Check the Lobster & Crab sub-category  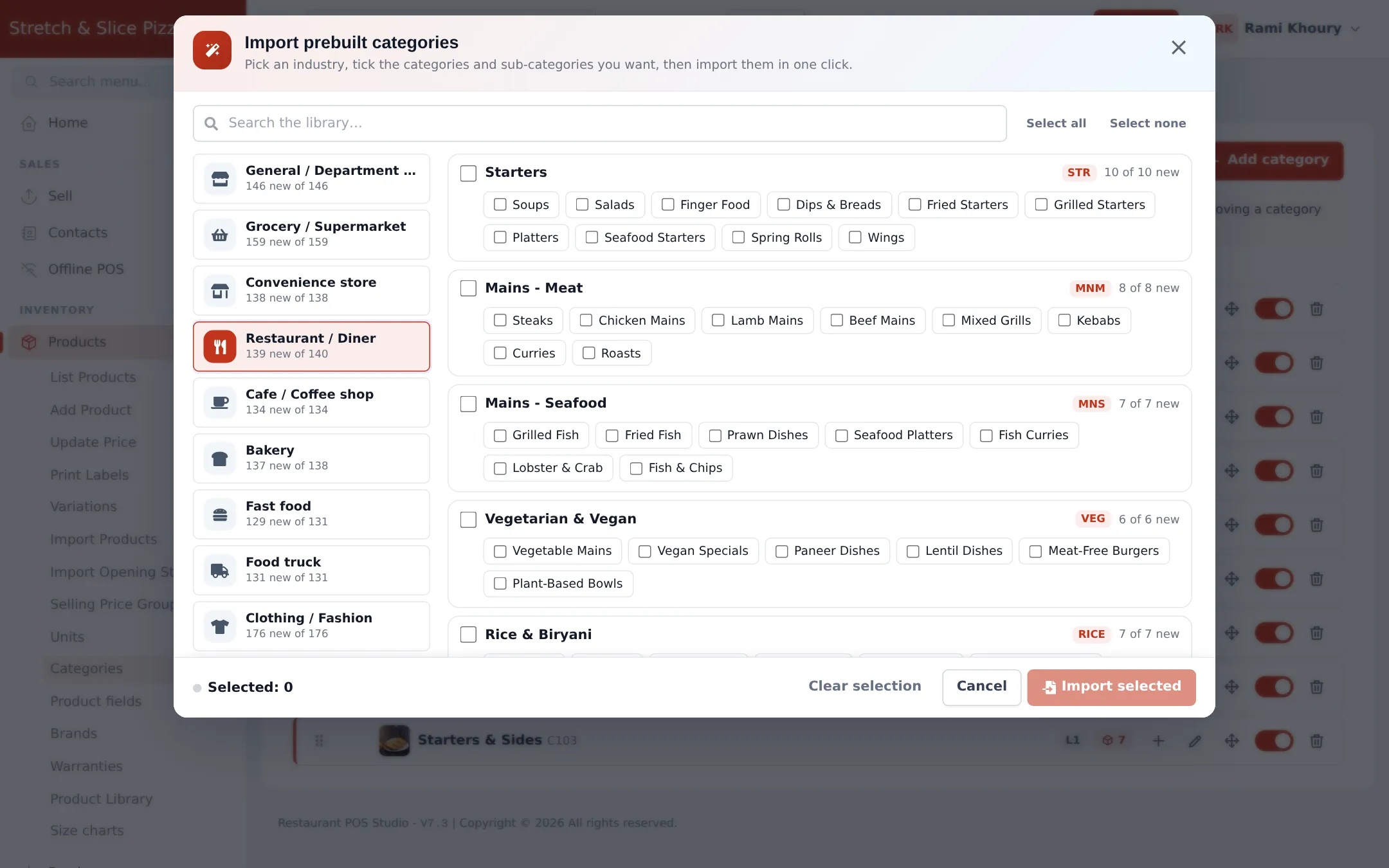coord(500,468)
